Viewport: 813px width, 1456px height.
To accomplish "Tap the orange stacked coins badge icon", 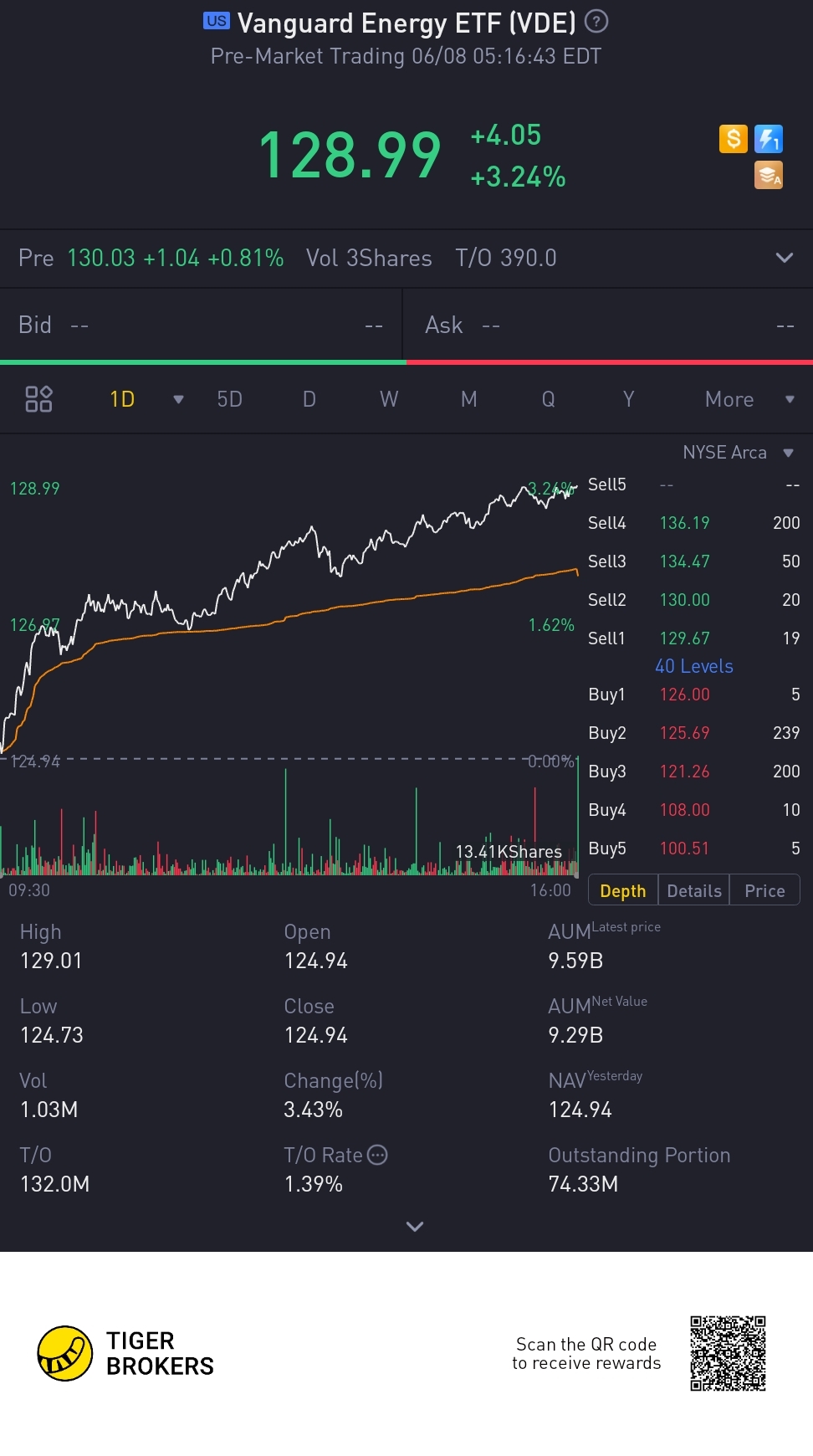I will click(x=769, y=175).
